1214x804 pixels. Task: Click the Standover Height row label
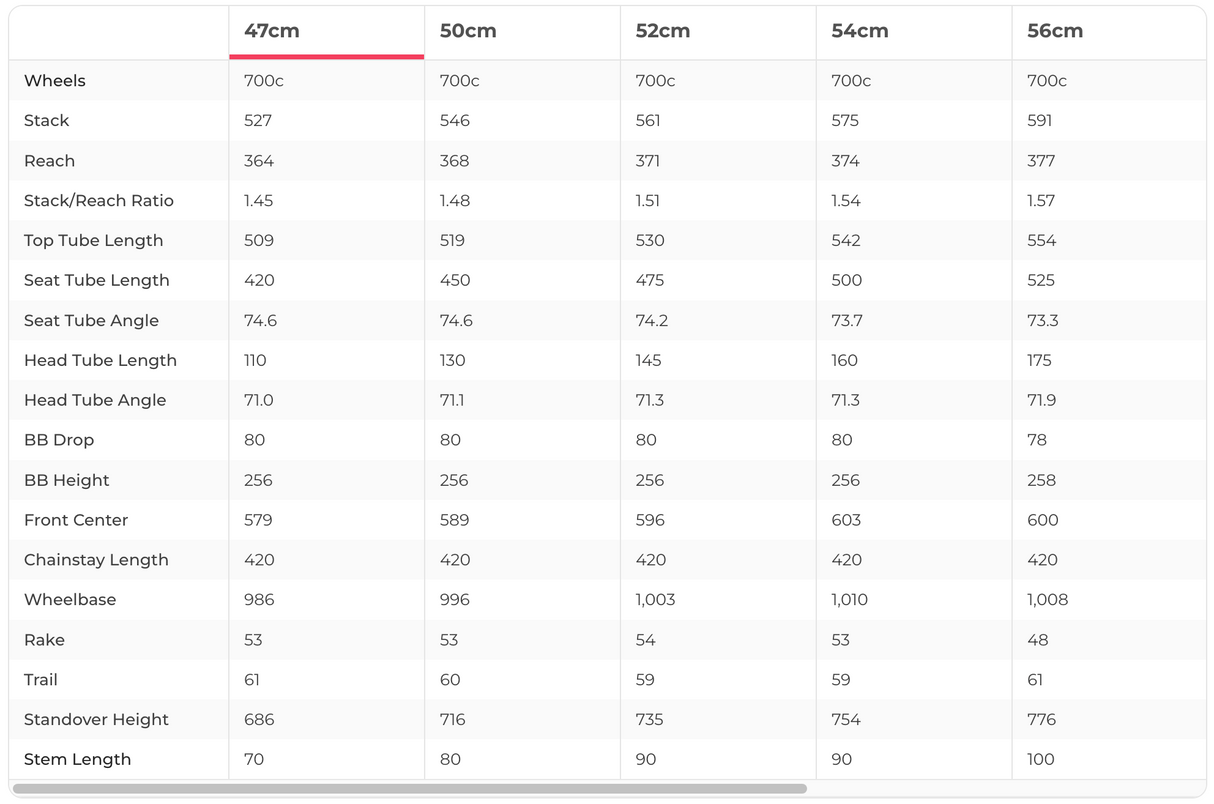click(96, 720)
